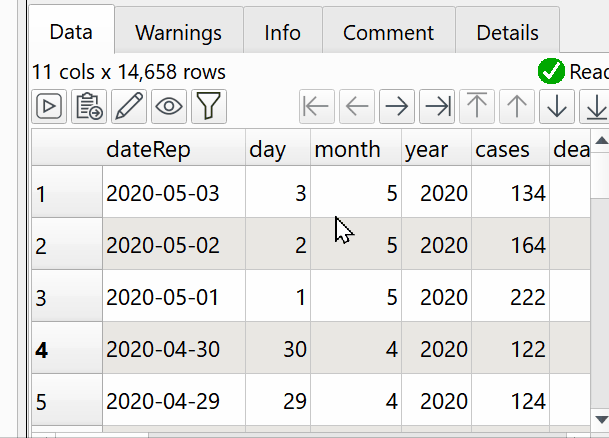609x438 pixels.
Task: Open the funnel filter icon
Action: (x=209, y=106)
